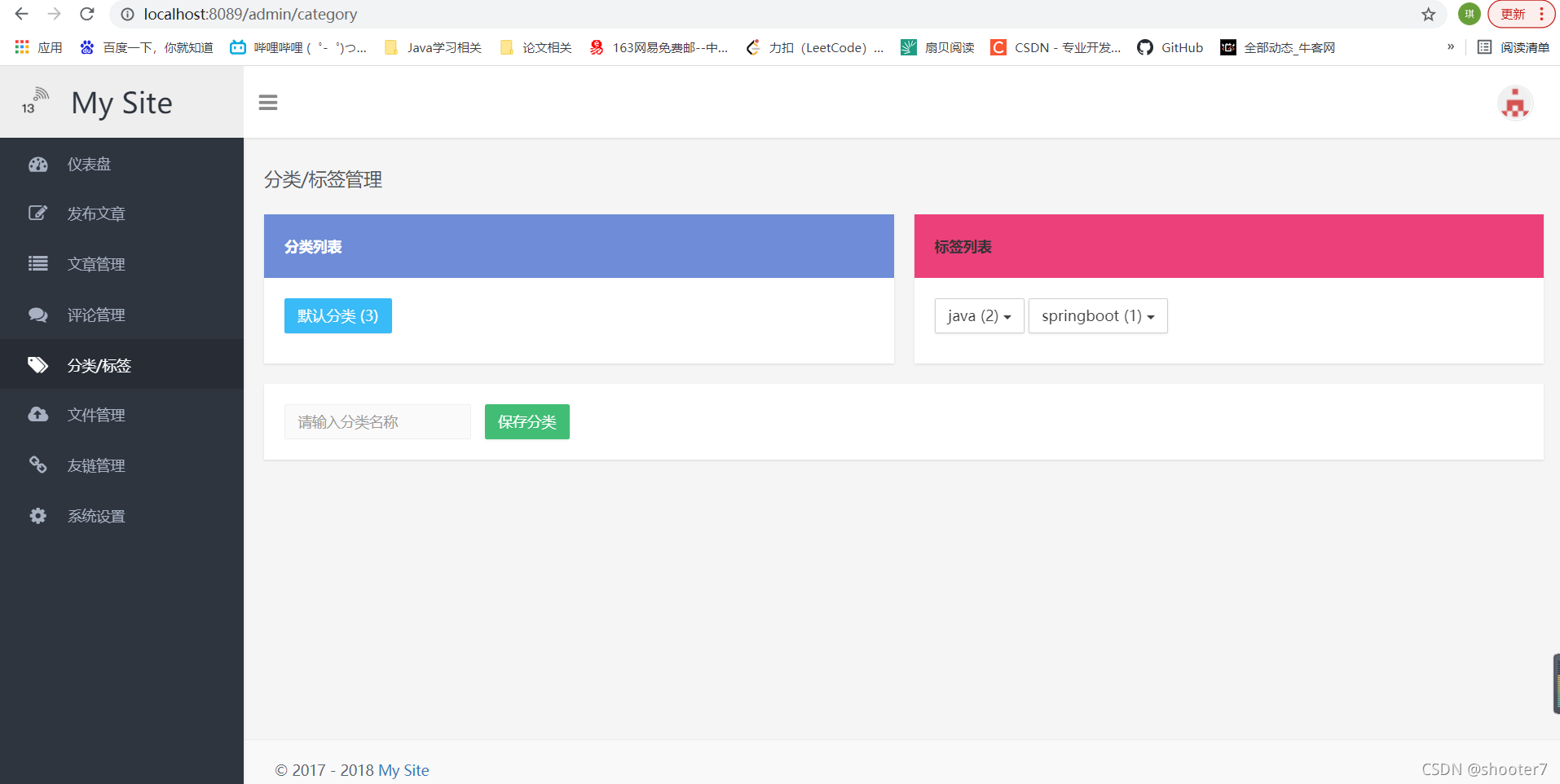The height and width of the screenshot is (784, 1560).
Task: Open 友链管理 menu item
Action: 121,465
